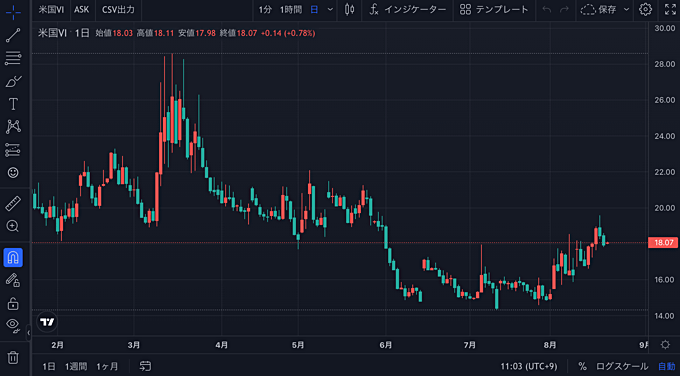Export data with CSV出力

click(118, 10)
